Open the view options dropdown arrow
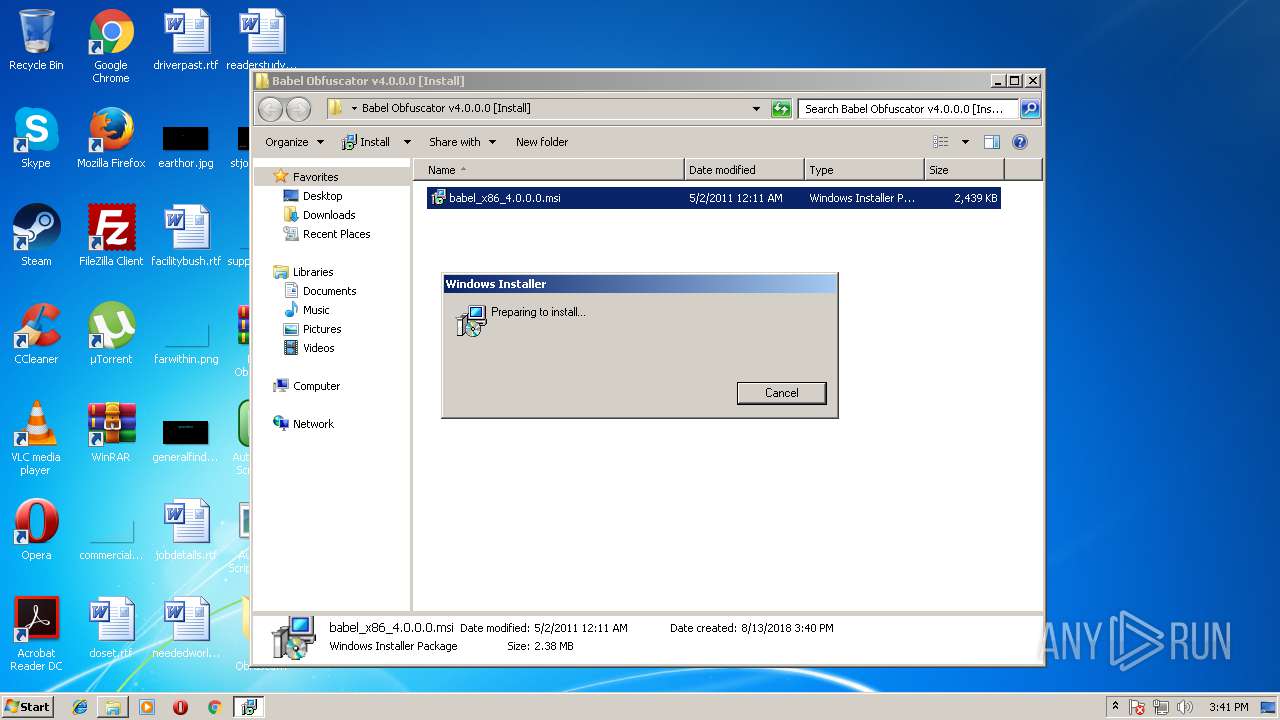 [x=965, y=142]
